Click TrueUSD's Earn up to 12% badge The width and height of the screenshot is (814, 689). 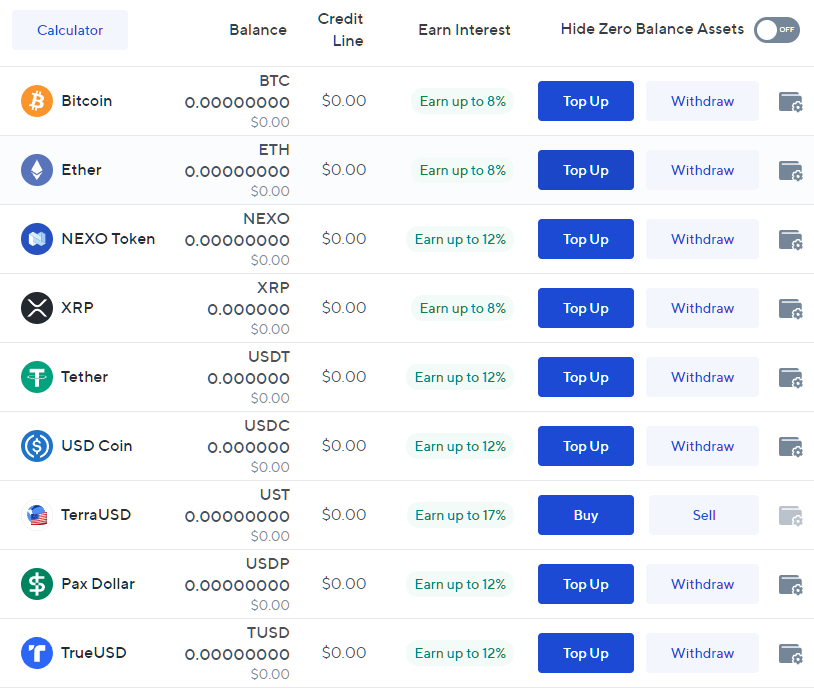460,654
